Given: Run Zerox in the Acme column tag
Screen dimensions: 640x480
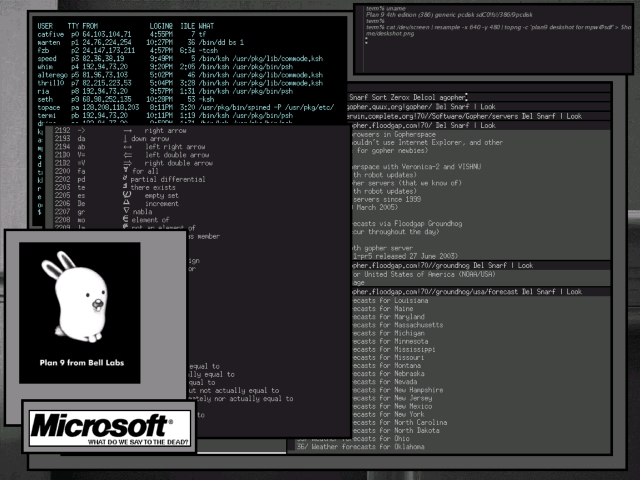Looking at the screenshot, I should click(406, 95).
